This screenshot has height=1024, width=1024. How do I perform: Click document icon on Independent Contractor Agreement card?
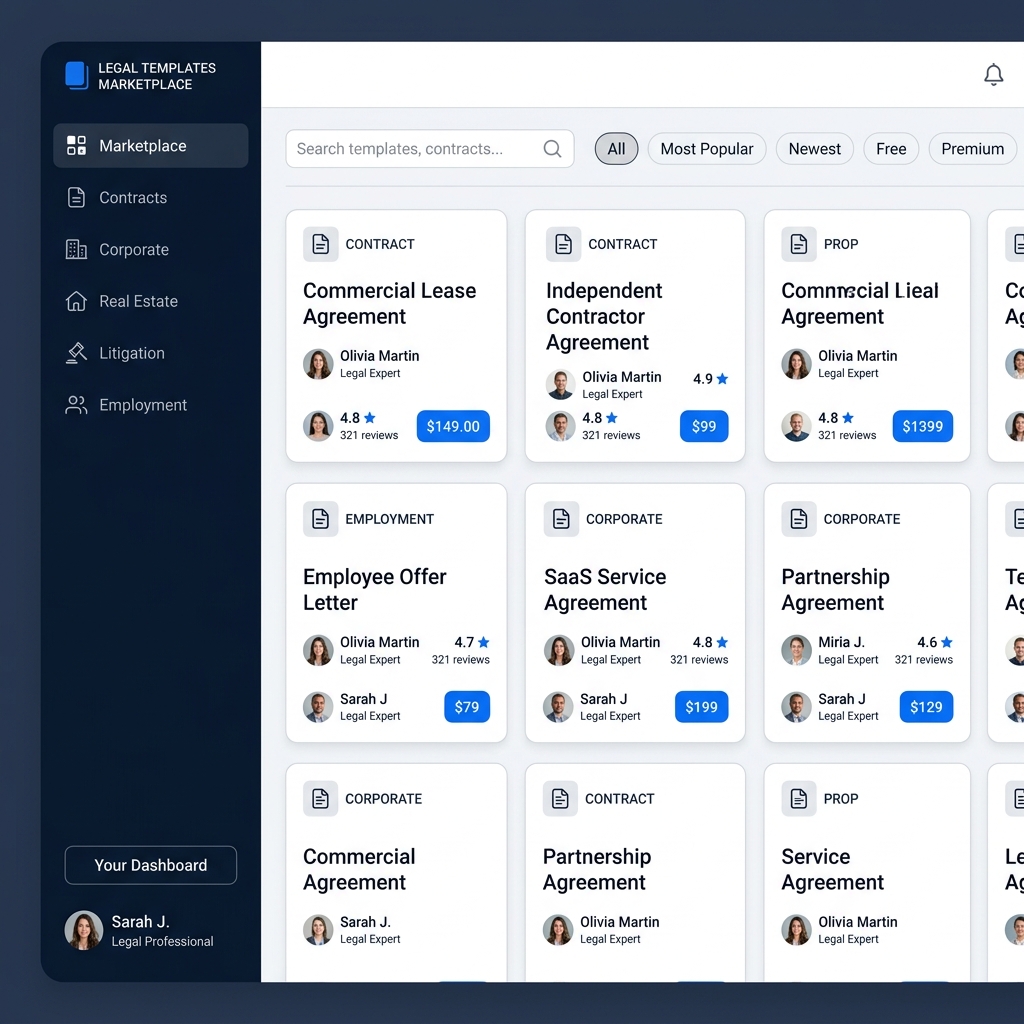564,244
